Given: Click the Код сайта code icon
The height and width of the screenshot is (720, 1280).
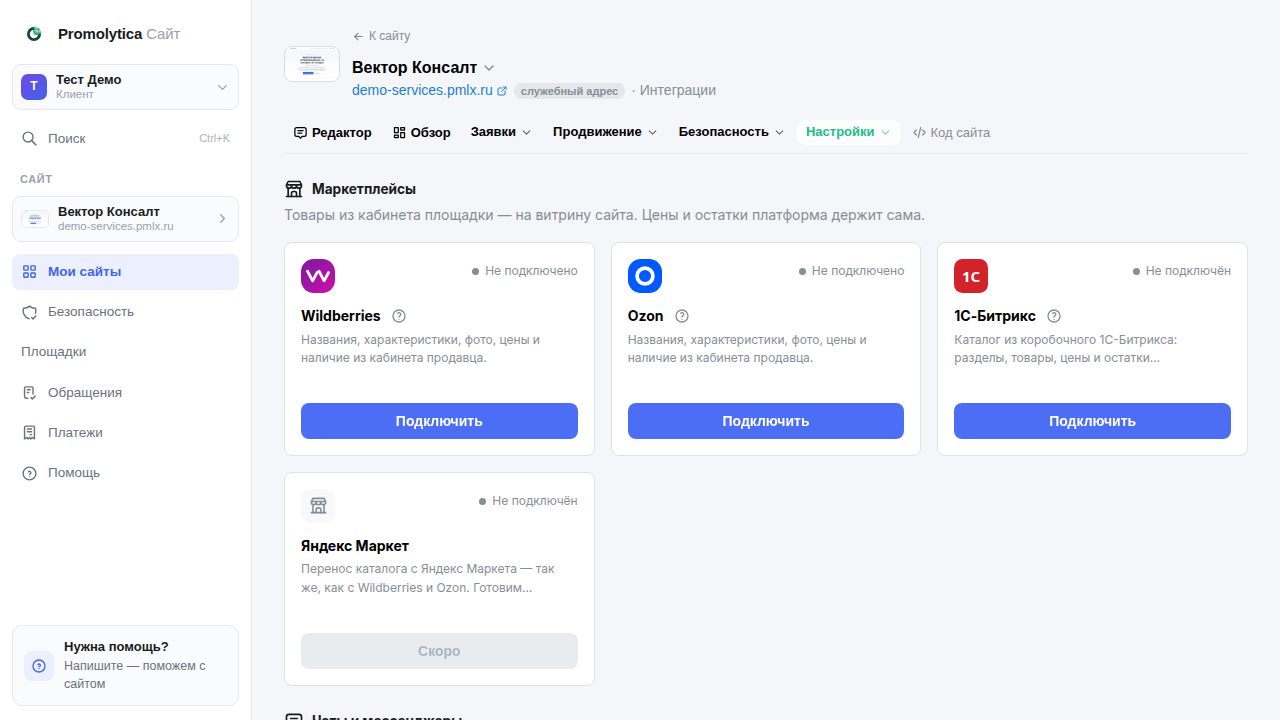Looking at the screenshot, I should pyautogui.click(x=919, y=133).
